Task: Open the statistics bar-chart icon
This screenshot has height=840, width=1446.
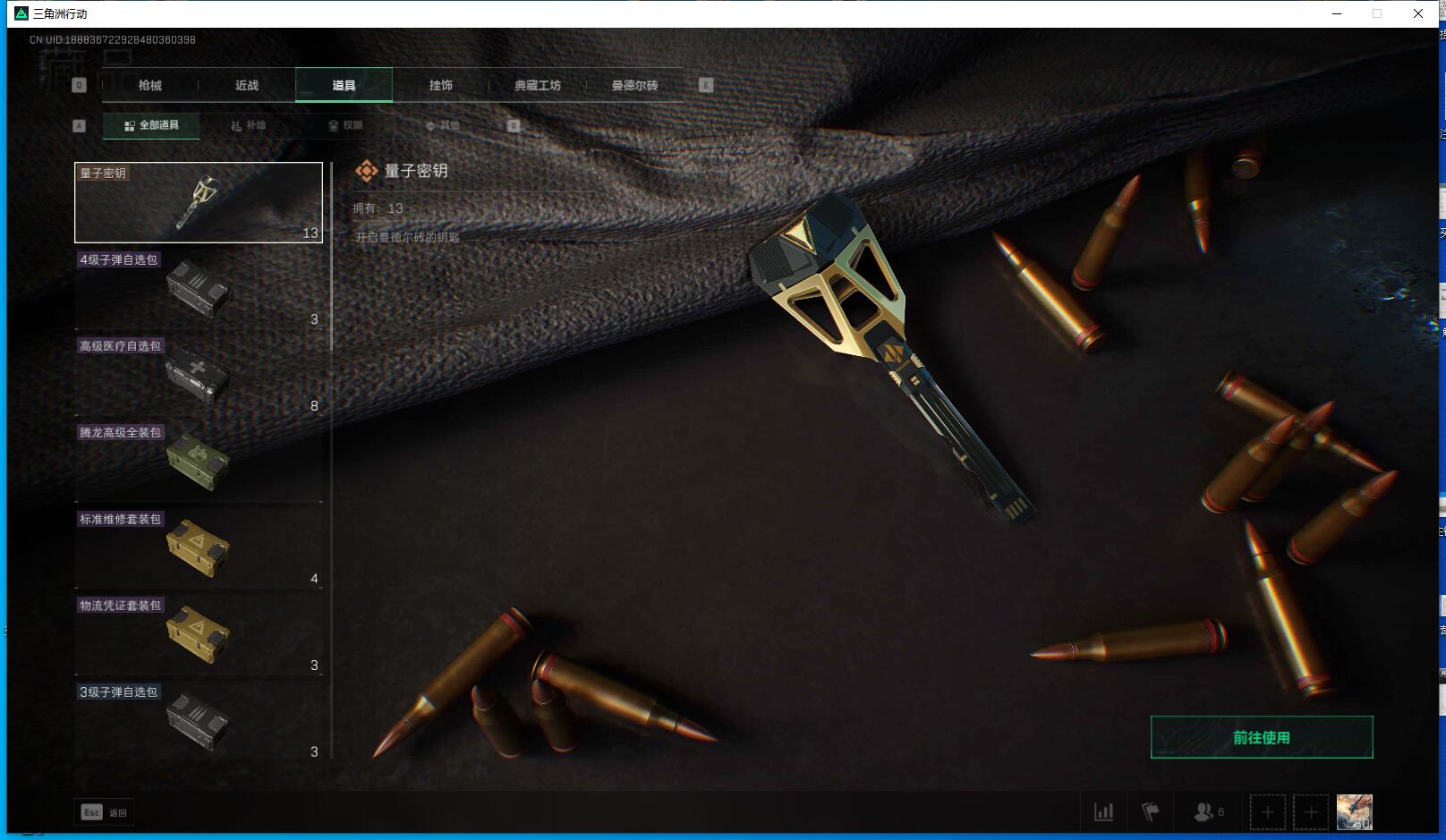Action: [1104, 812]
